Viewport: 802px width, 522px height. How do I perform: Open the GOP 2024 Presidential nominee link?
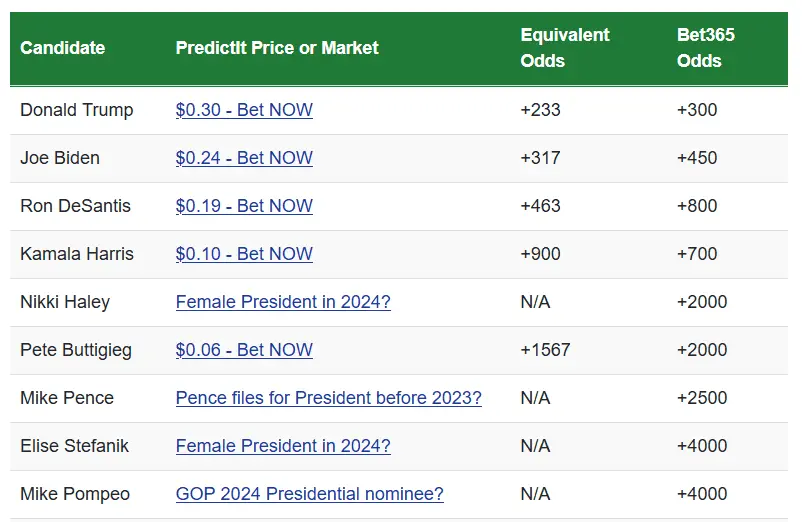(x=309, y=494)
